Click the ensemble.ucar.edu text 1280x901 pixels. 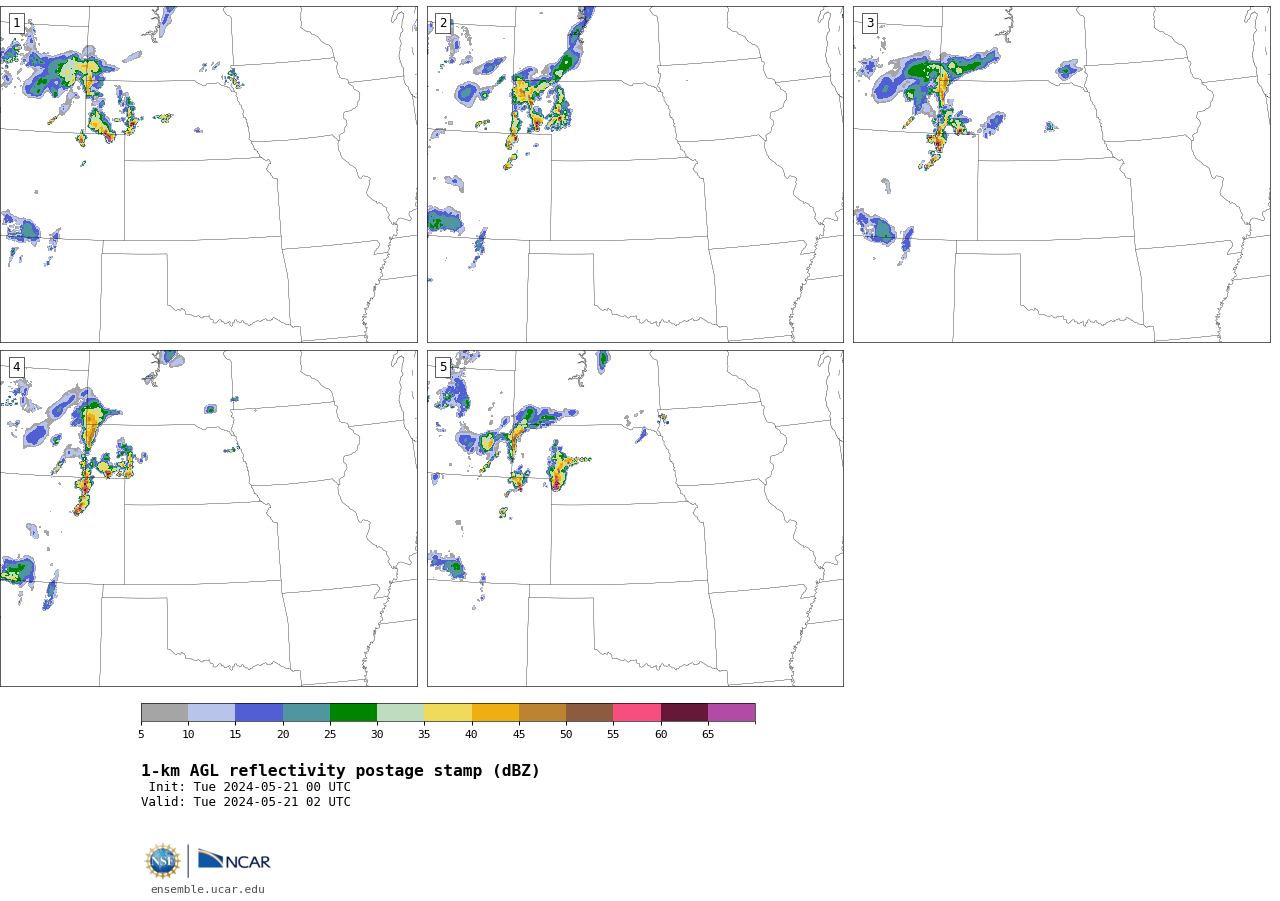tap(208, 889)
